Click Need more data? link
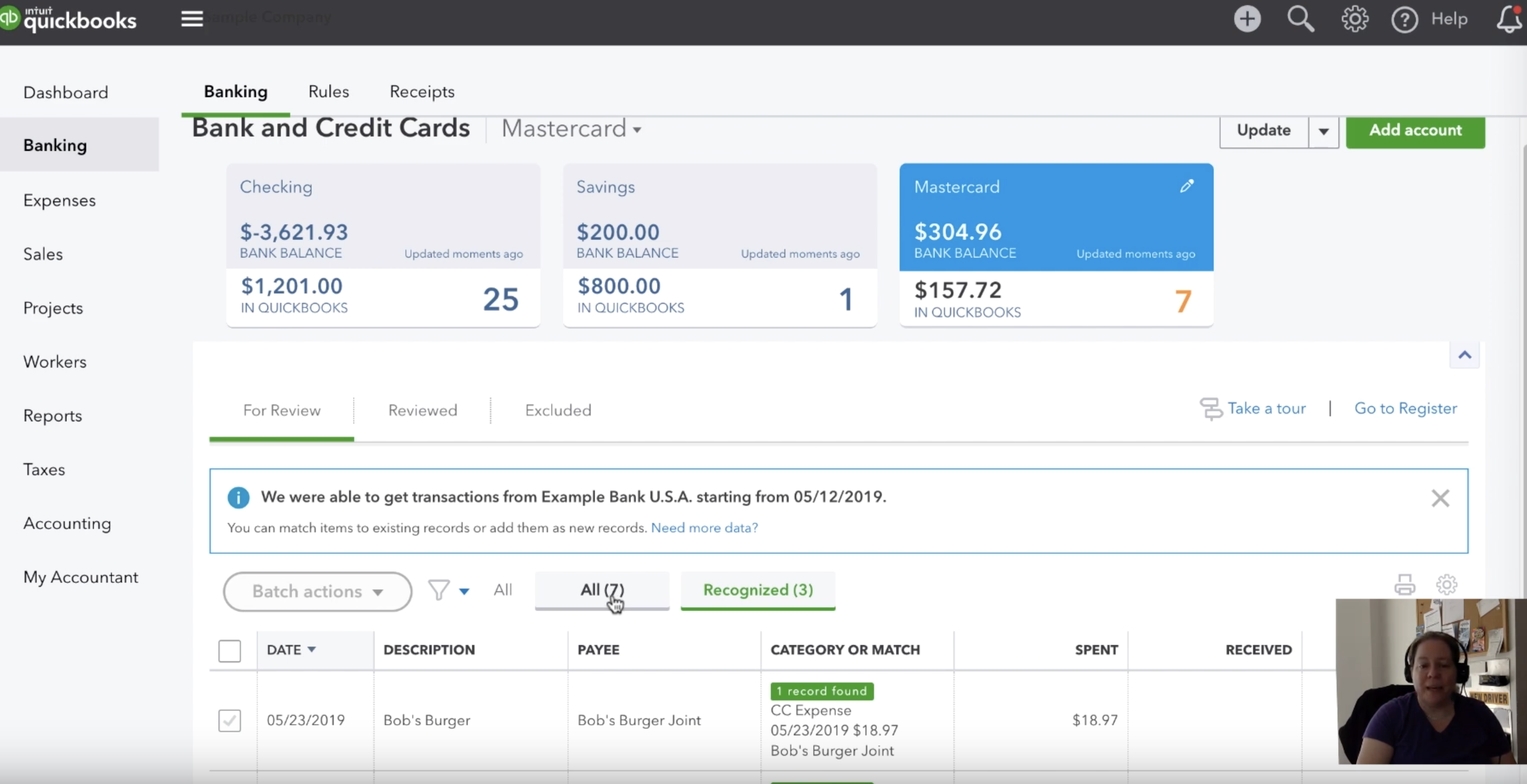 (x=704, y=528)
